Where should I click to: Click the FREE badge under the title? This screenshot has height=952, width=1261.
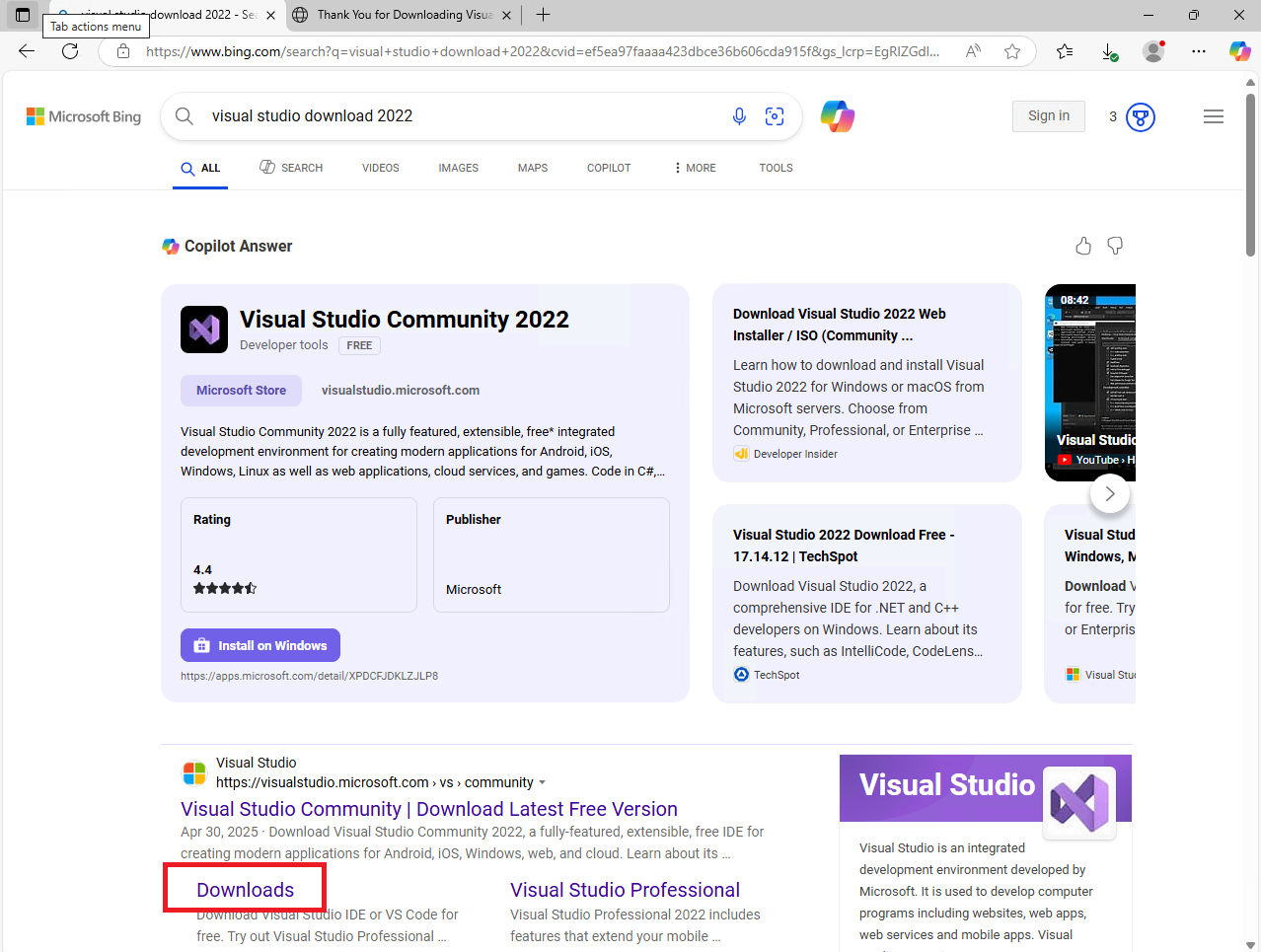[359, 345]
